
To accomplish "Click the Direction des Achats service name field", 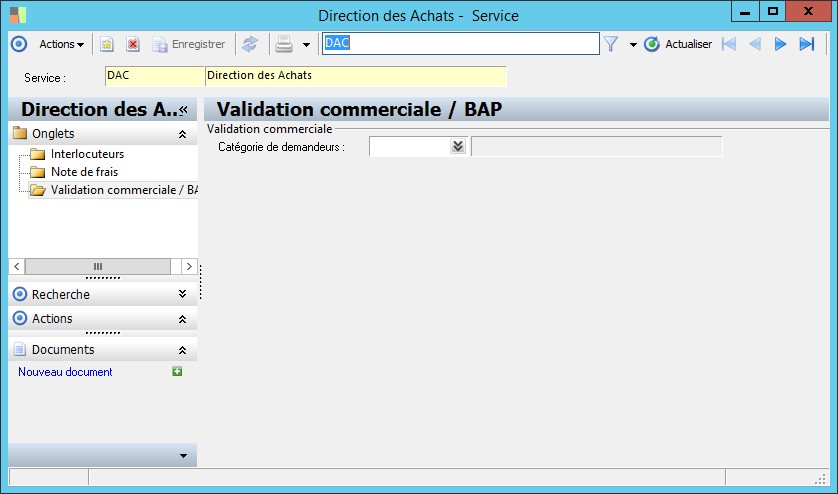I will [355, 76].
